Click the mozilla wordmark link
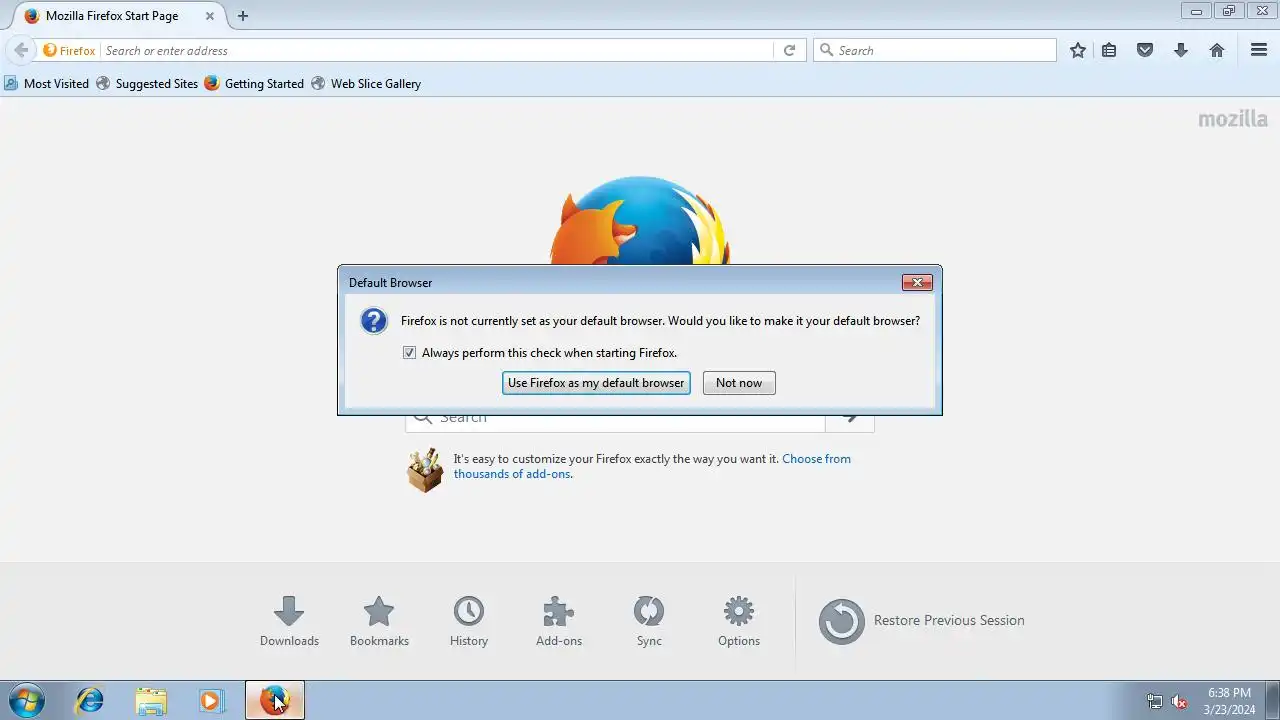This screenshot has height=720, width=1280. tap(1233, 119)
